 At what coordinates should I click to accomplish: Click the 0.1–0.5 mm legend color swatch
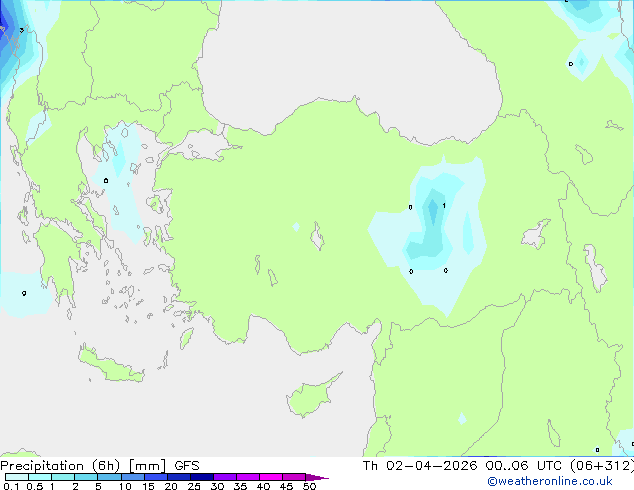click(17, 477)
